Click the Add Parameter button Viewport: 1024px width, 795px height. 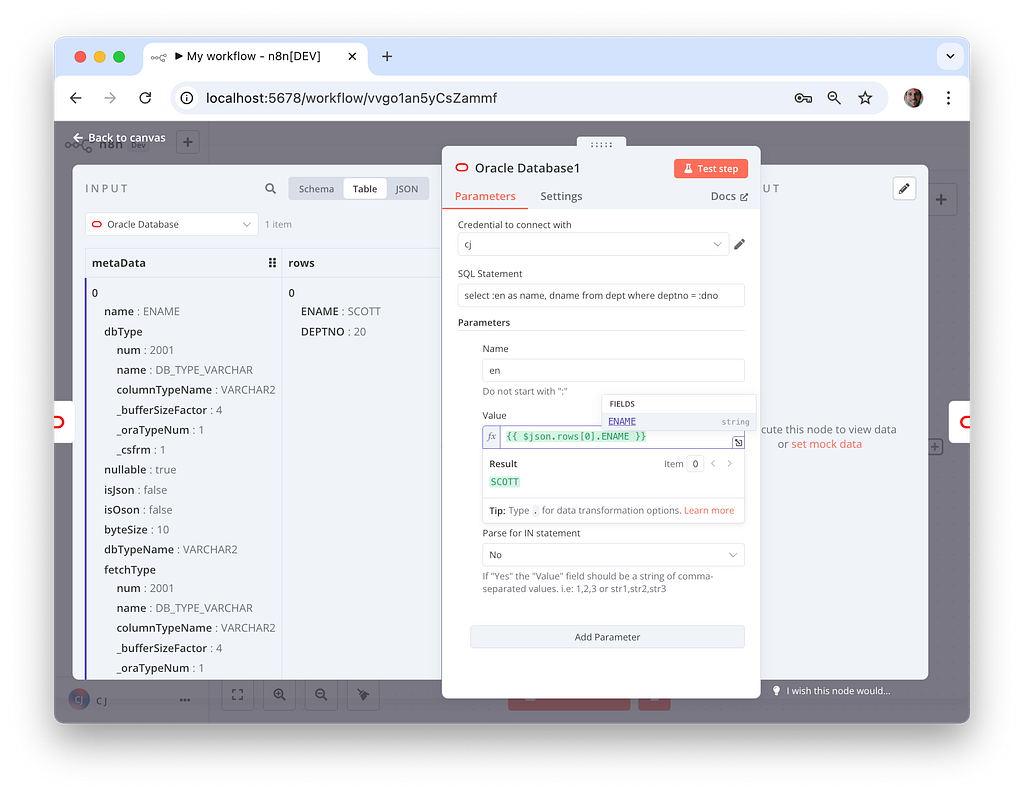[607, 637]
